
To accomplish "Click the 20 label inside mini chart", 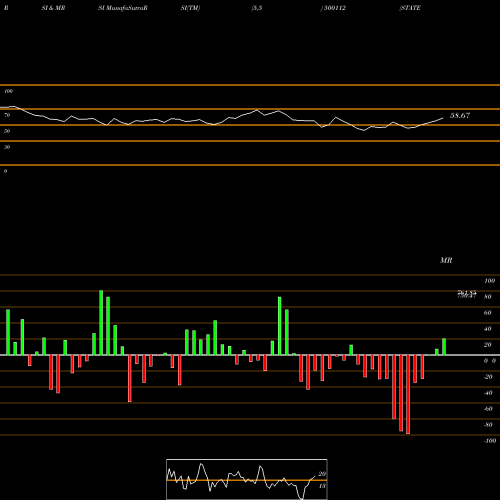I will [x=322, y=474].
